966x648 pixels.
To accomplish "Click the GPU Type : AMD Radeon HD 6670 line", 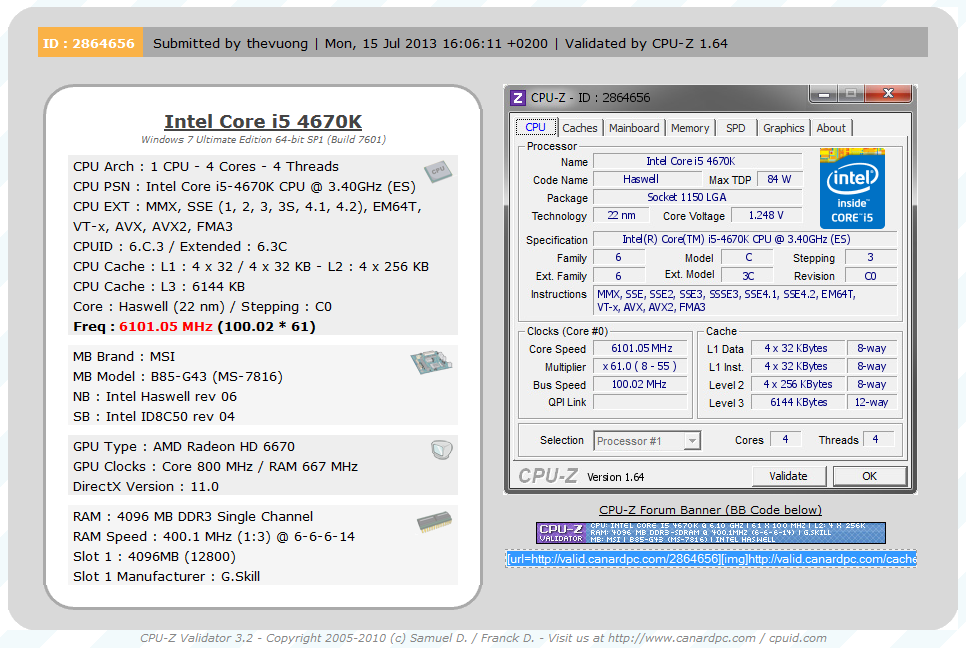I will [184, 447].
